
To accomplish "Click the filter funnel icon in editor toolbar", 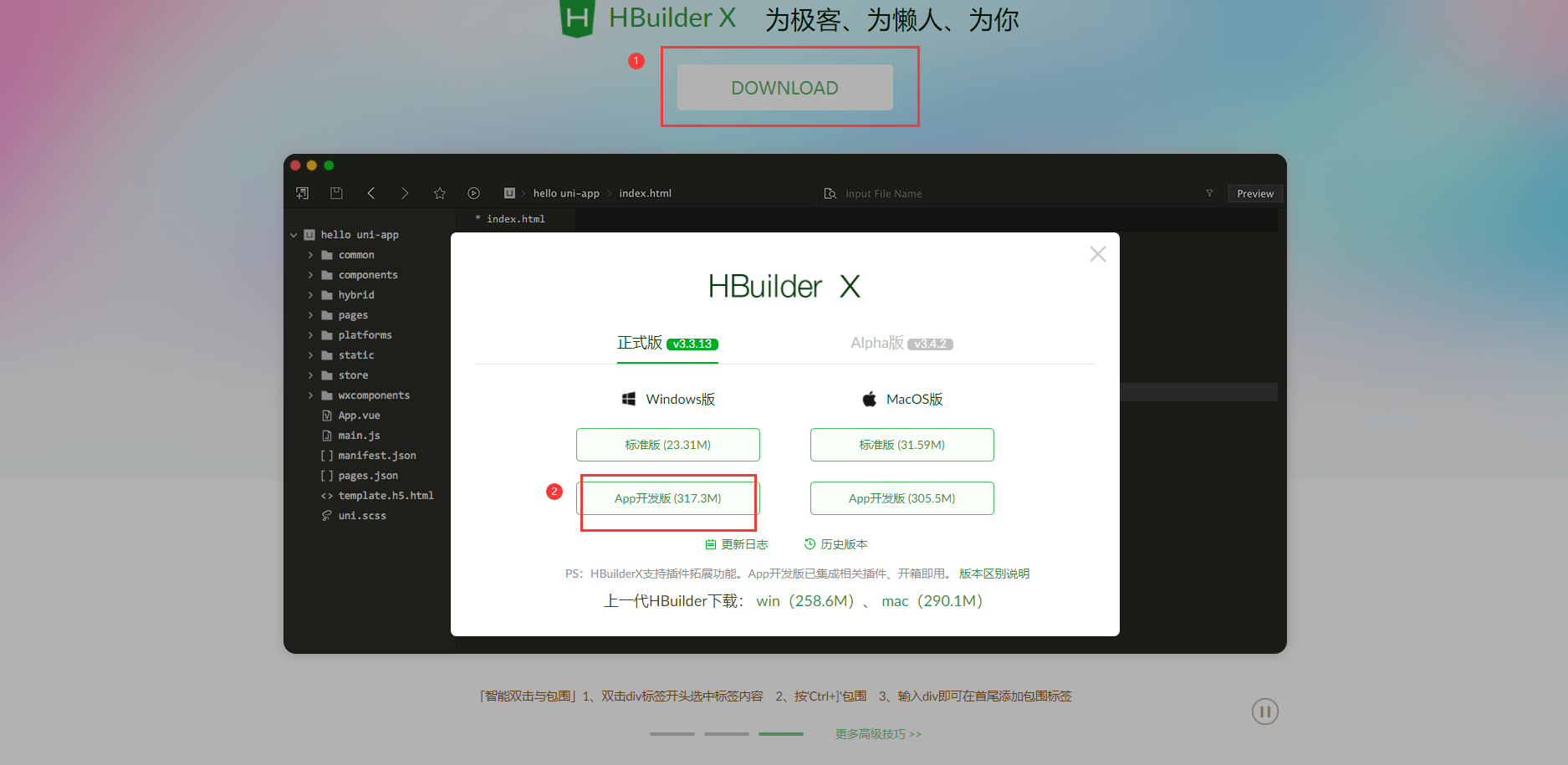I will [x=1209, y=193].
